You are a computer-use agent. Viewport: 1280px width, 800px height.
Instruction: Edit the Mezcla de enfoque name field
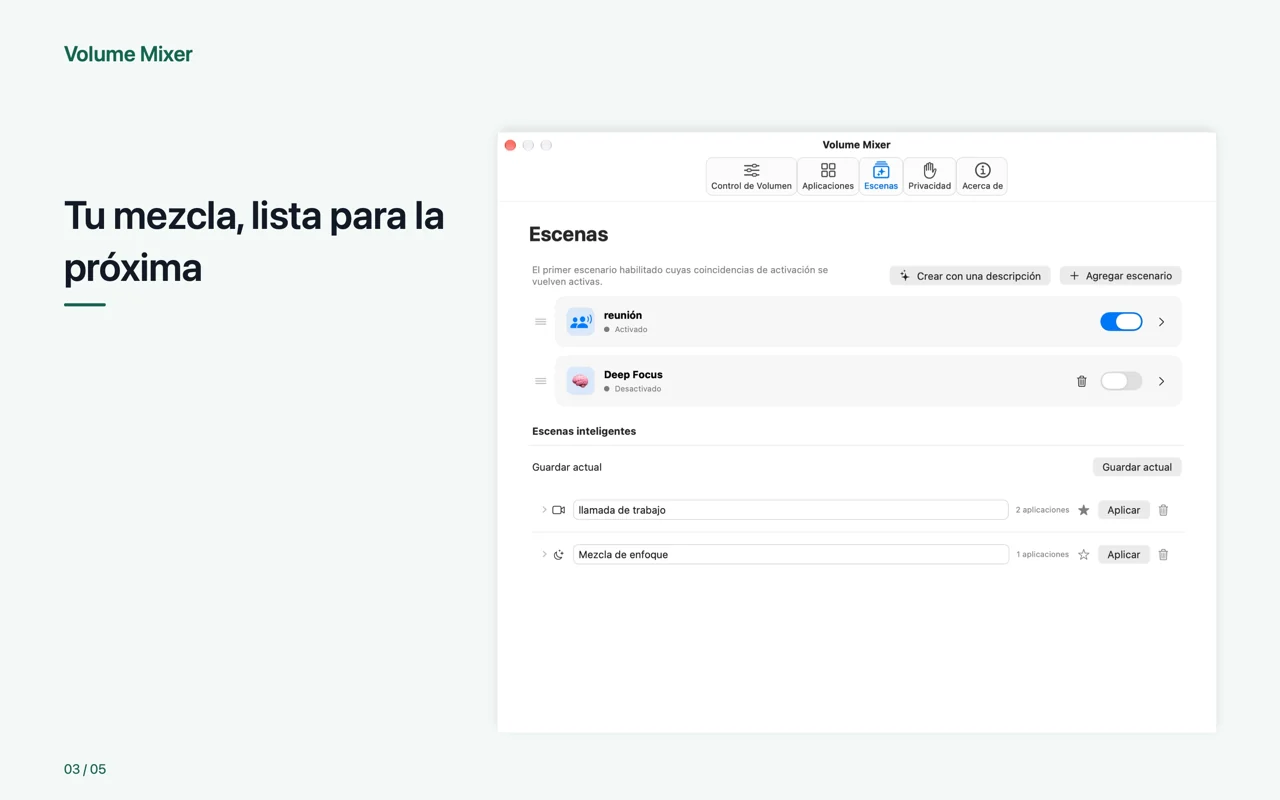(x=790, y=555)
